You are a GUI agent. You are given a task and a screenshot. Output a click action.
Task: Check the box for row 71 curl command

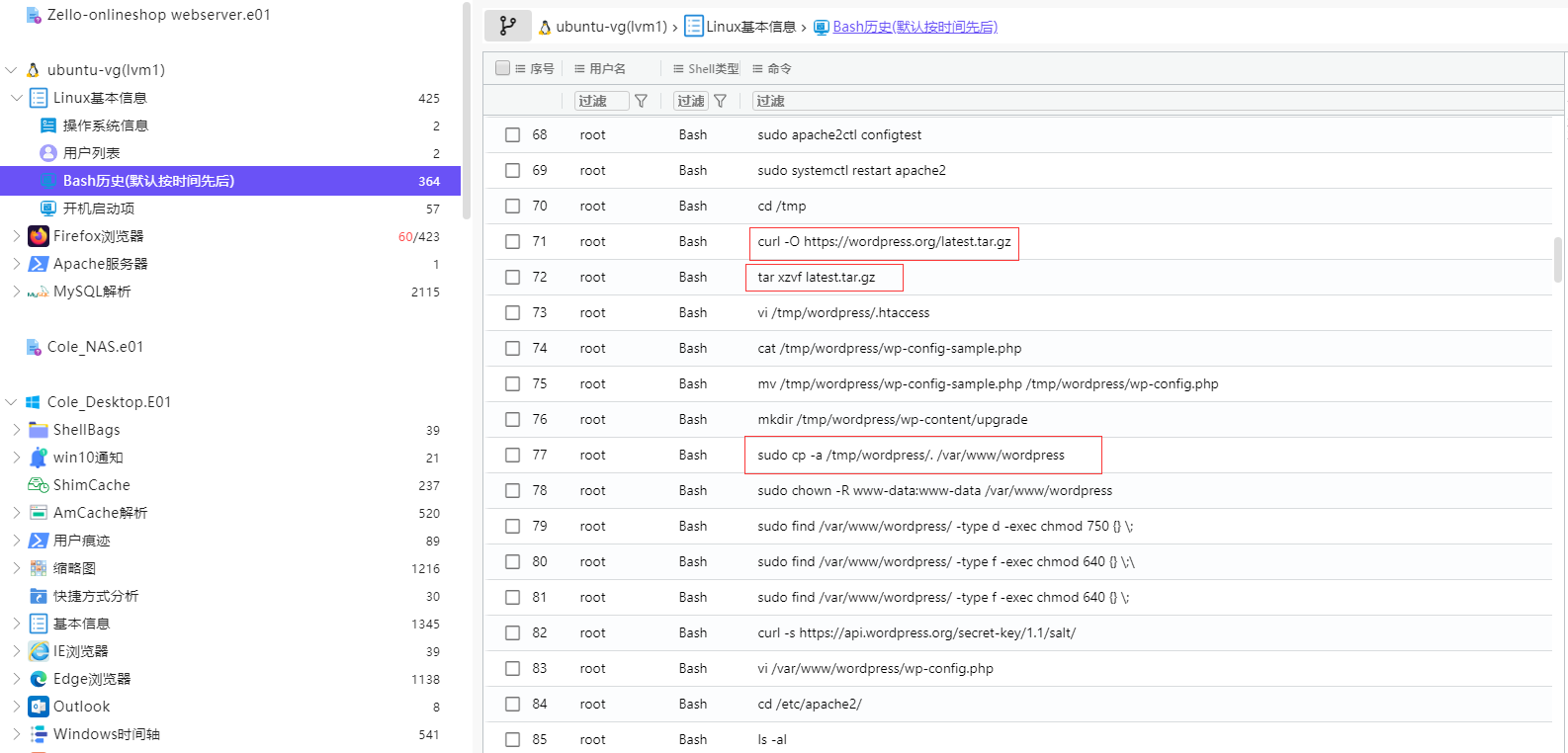(512, 242)
